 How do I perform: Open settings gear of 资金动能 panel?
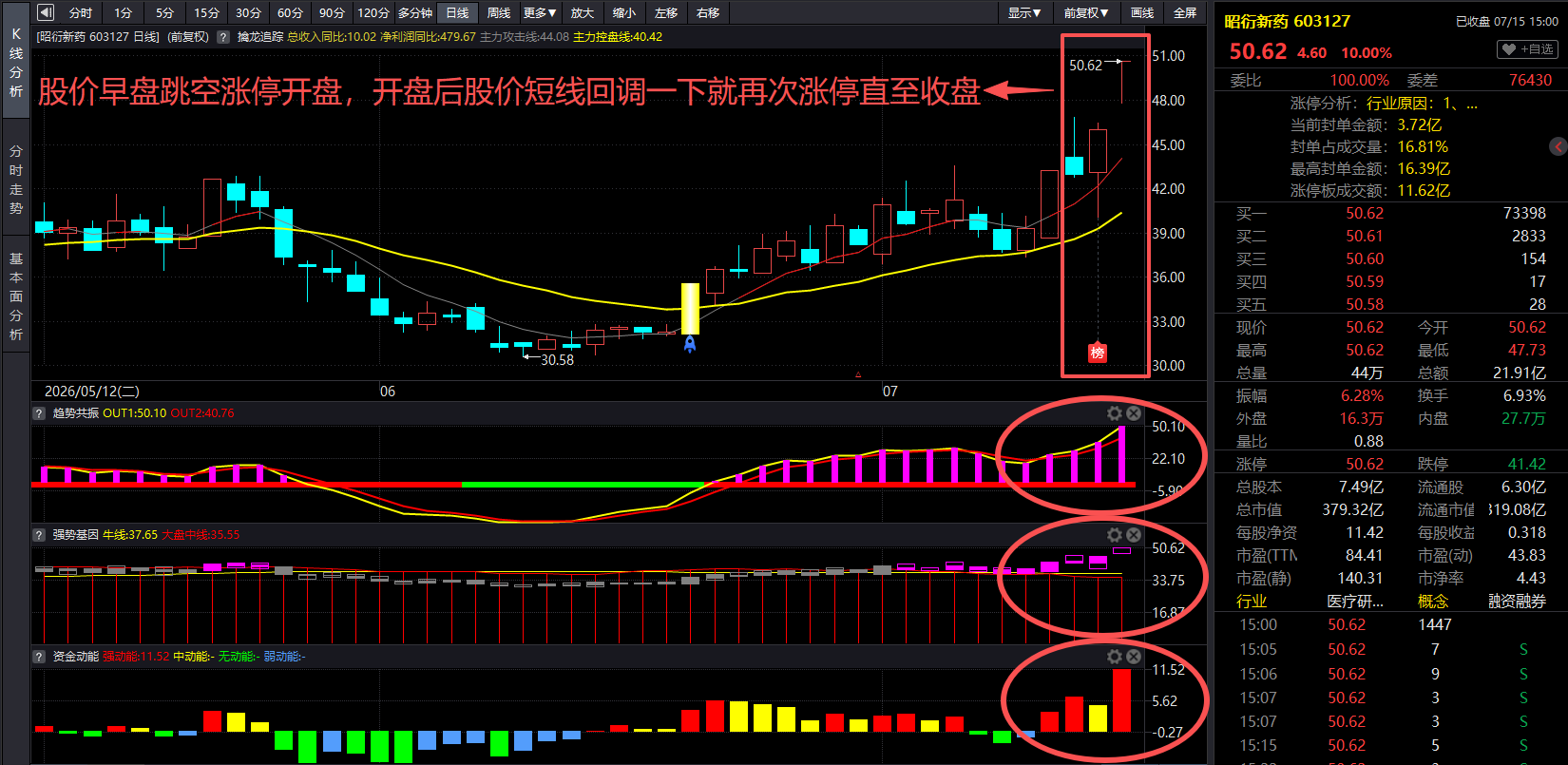click(x=1115, y=657)
